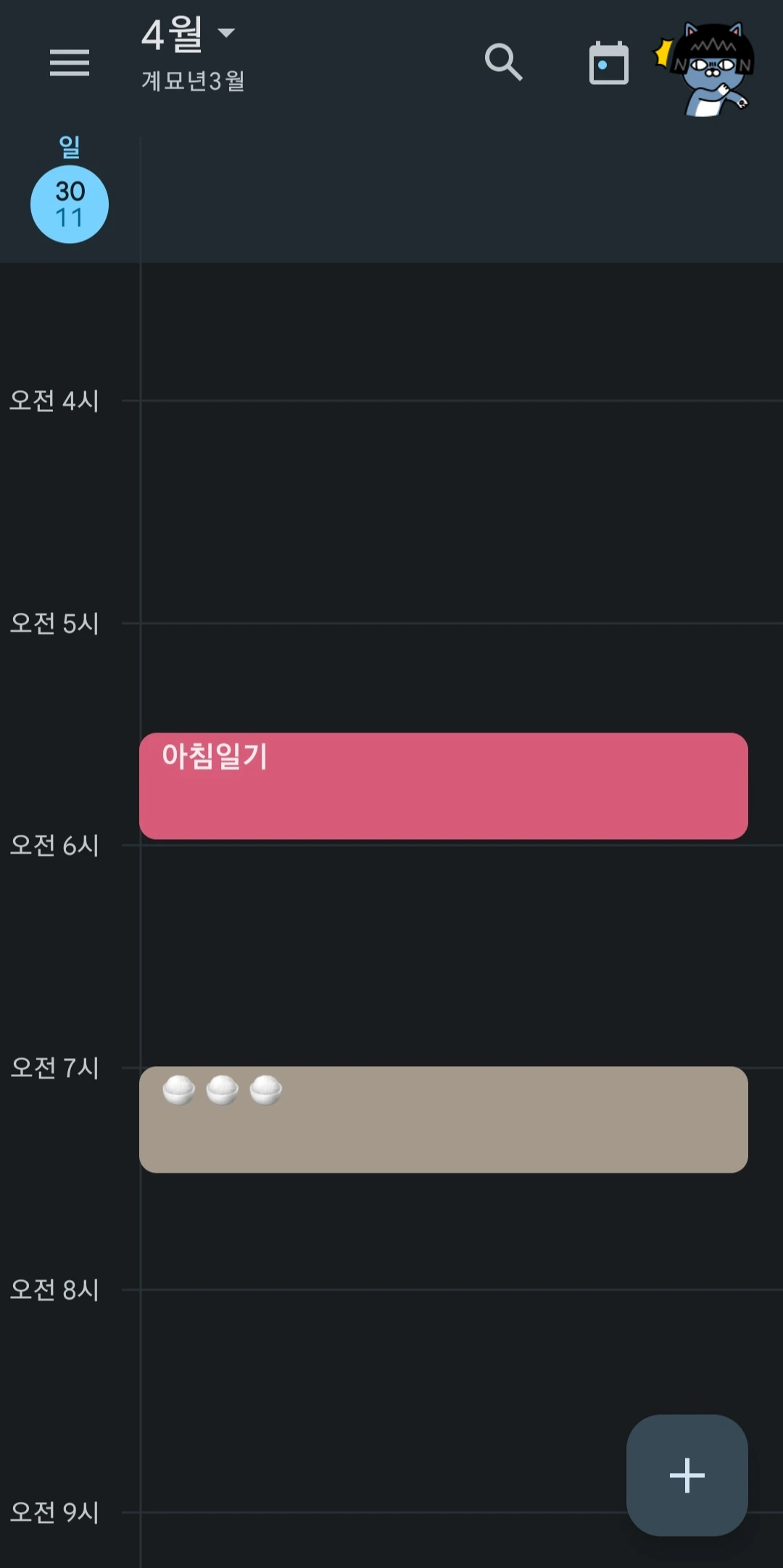This screenshot has height=1568, width=783.
Task: Tap the third rice bowl emoji
Action: tap(266, 1089)
